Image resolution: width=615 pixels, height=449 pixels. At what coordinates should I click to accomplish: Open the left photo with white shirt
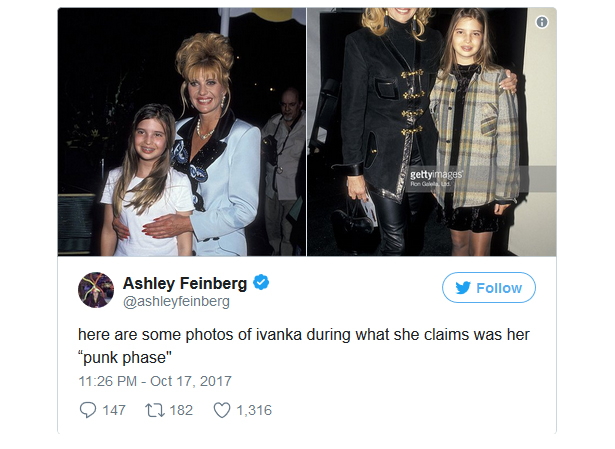(x=182, y=132)
